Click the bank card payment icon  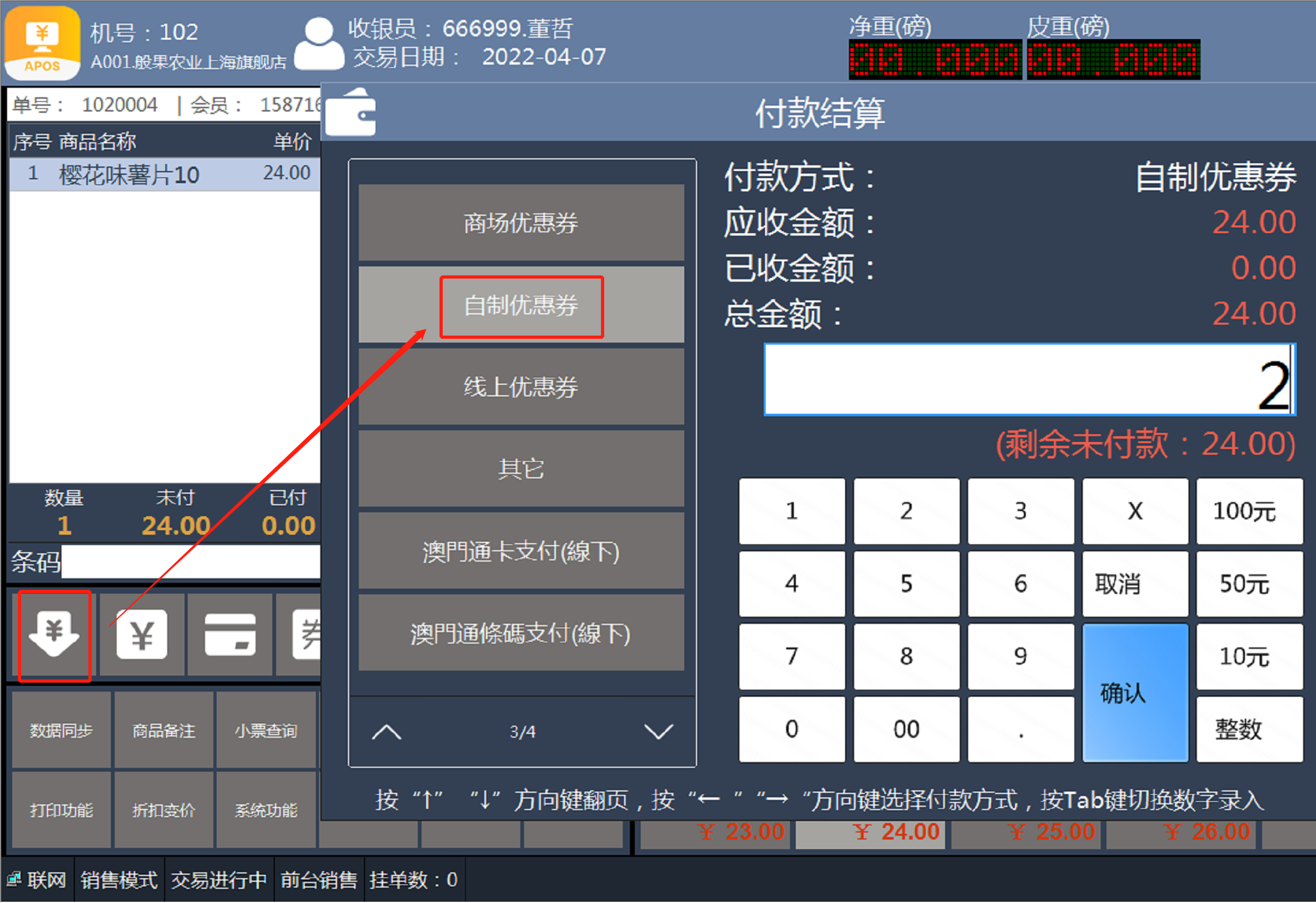click(230, 635)
